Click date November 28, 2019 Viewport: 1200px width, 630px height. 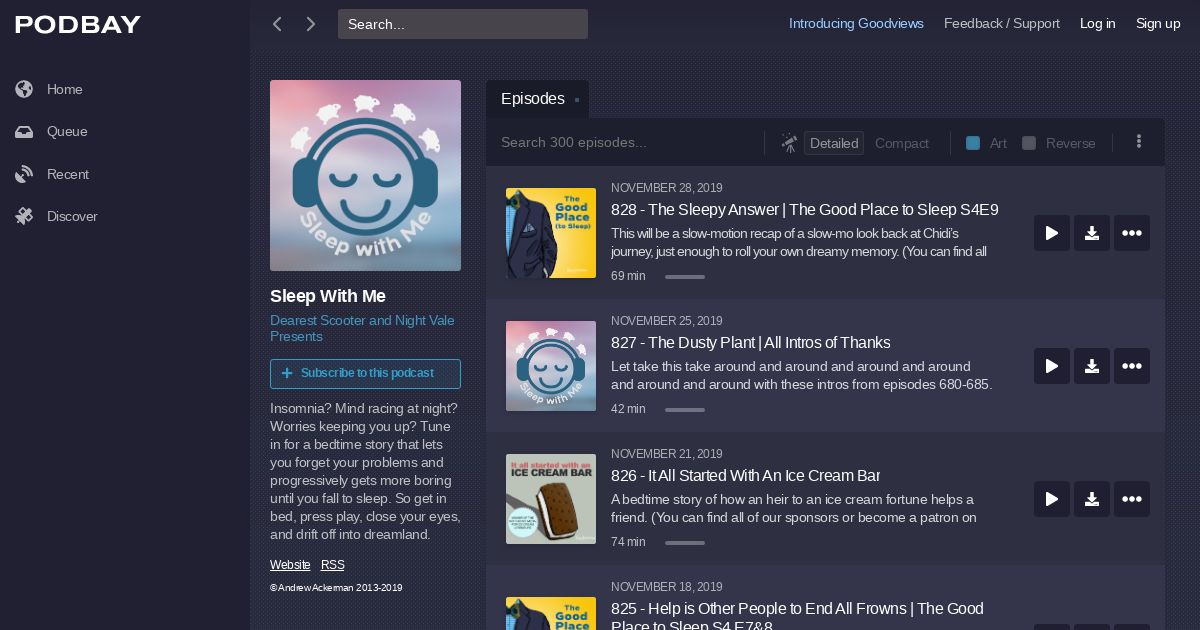667,188
